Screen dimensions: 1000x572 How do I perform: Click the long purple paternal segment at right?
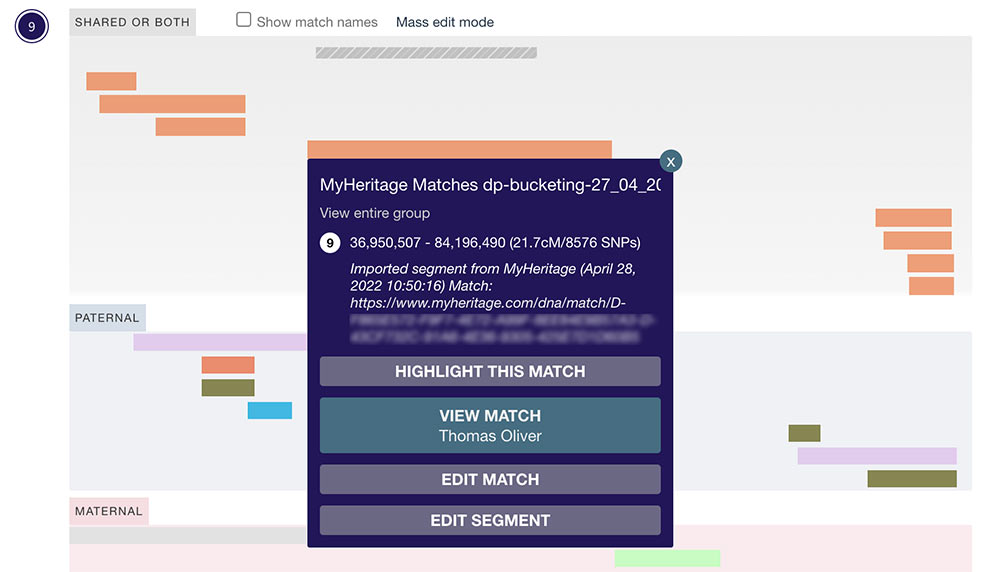pos(877,456)
